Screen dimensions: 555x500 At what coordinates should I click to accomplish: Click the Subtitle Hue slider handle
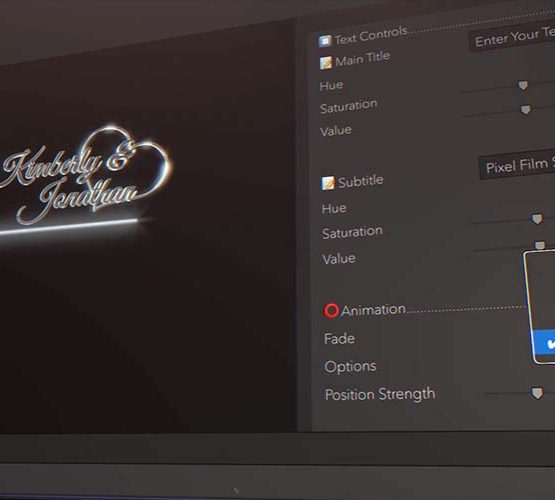click(537, 219)
